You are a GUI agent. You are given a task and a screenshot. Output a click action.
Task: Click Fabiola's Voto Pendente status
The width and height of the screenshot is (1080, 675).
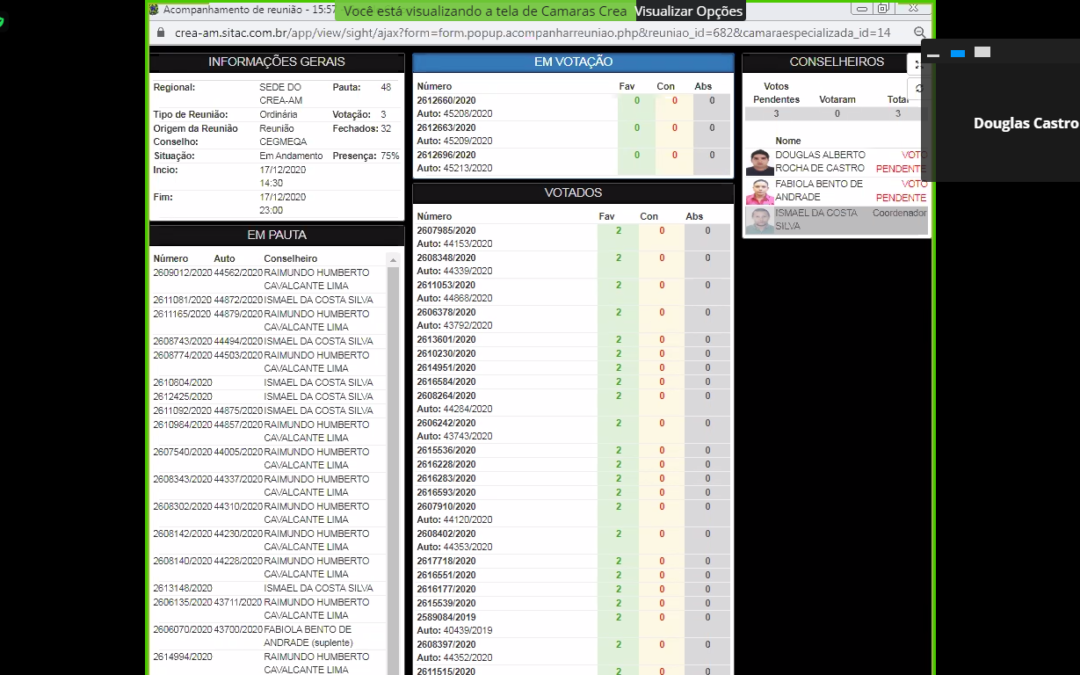coord(901,191)
